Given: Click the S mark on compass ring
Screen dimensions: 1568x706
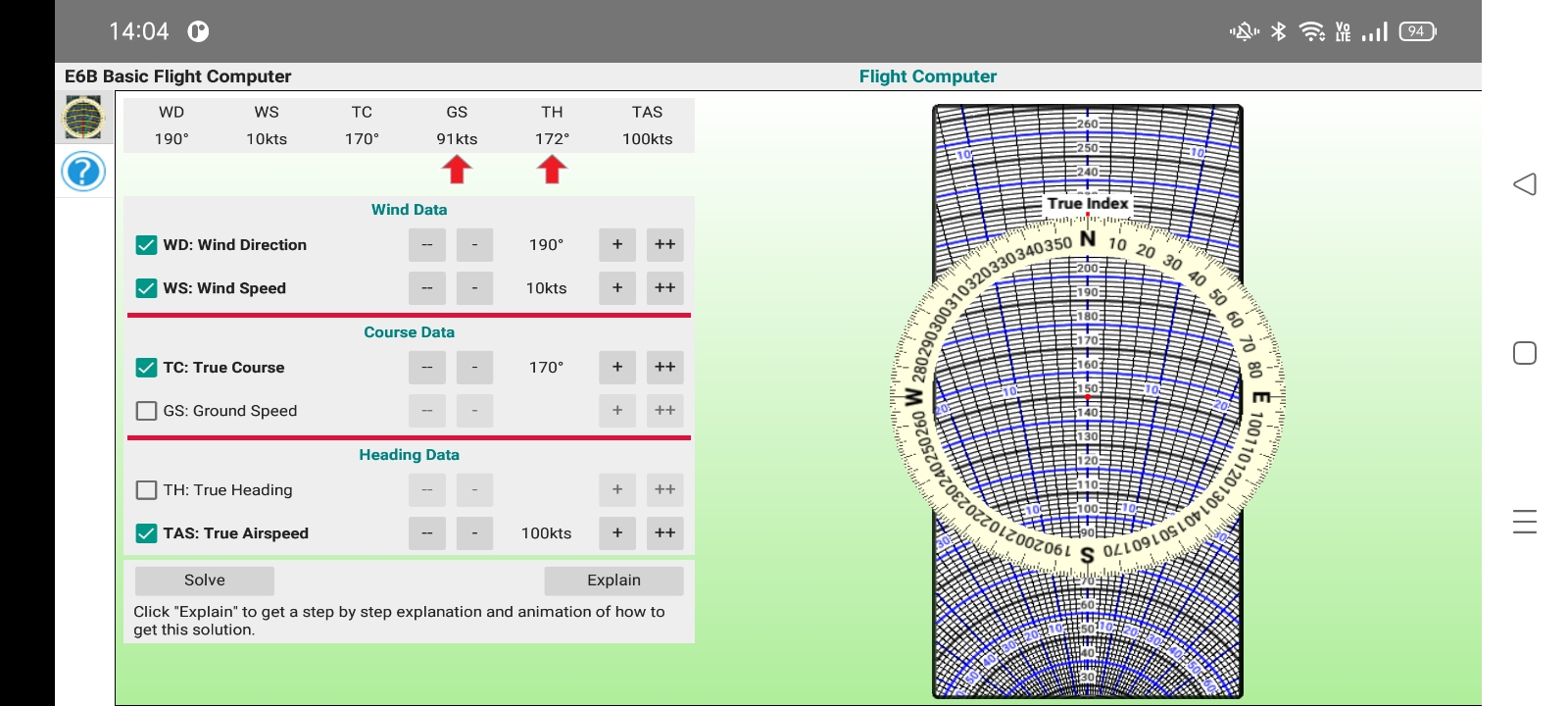Looking at the screenshot, I should (1087, 556).
